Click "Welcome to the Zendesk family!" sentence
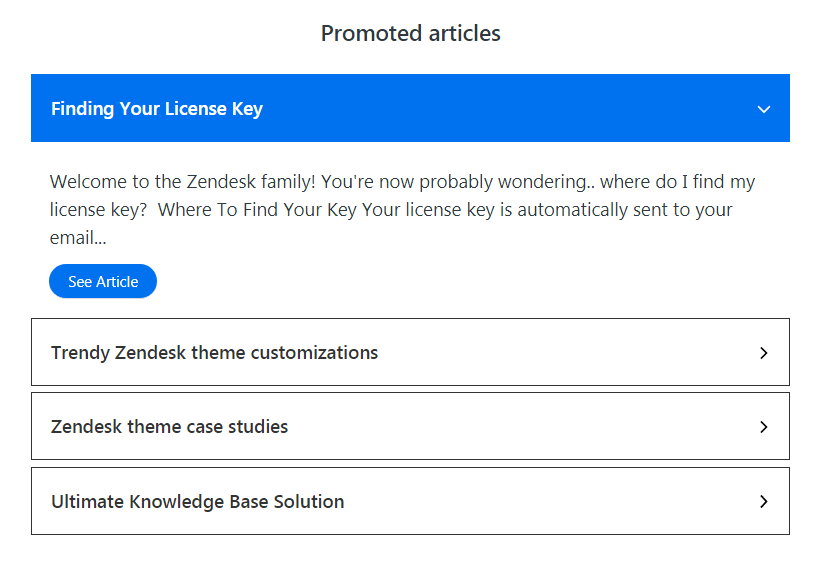This screenshot has height=576, width=821. 183,182
